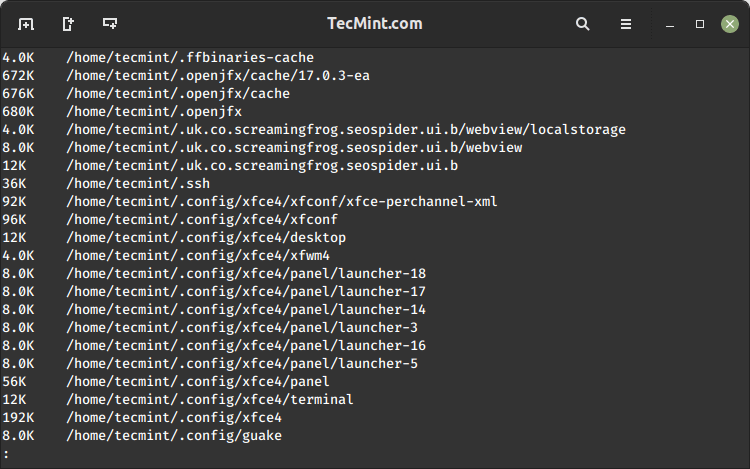Screen dimensions: 750x469
Task: Minimize the terminal window
Action: pyautogui.click(x=671, y=23)
